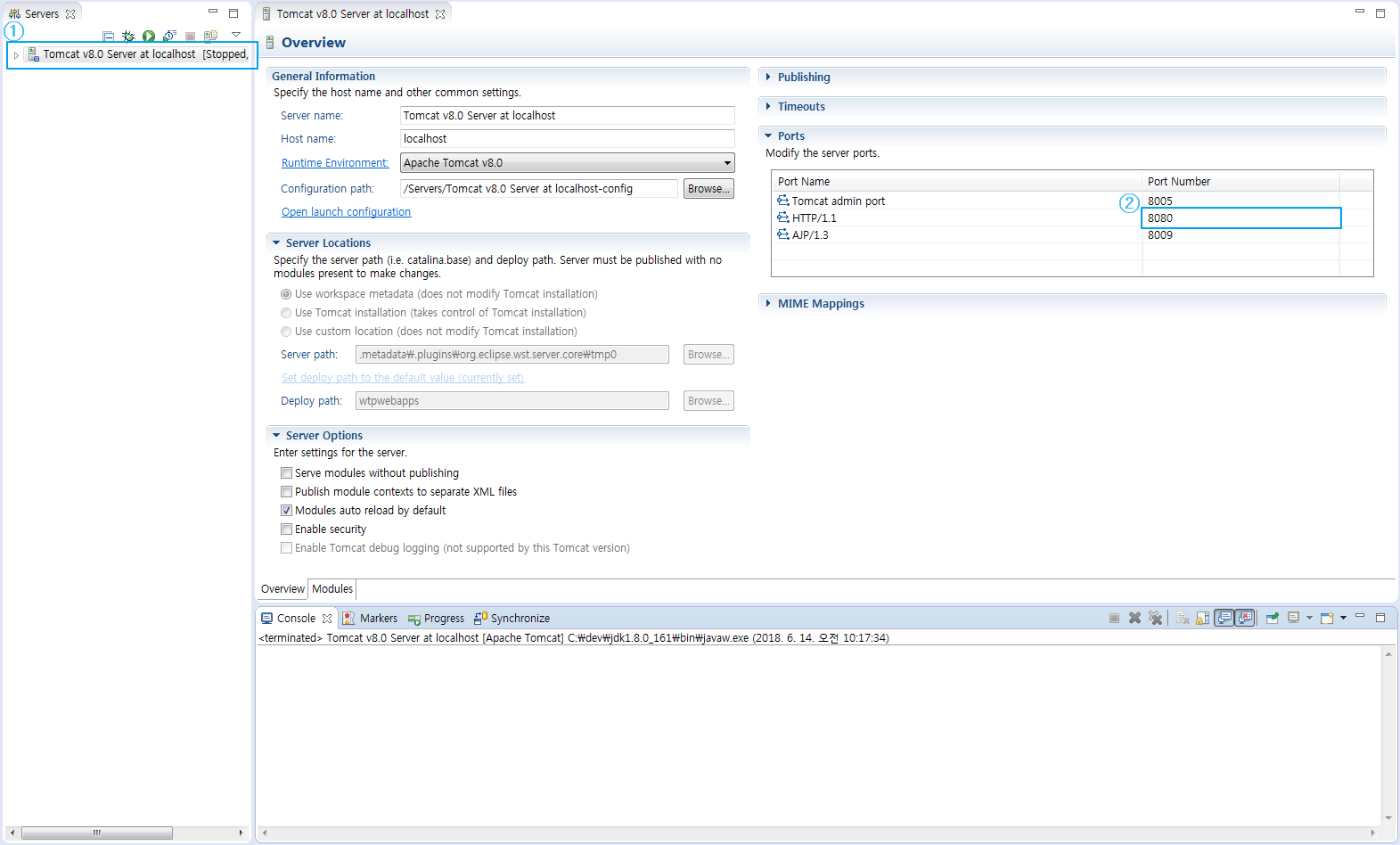Start the server with green play icon
Screen dimensions: 1400x845
pyautogui.click(x=149, y=37)
